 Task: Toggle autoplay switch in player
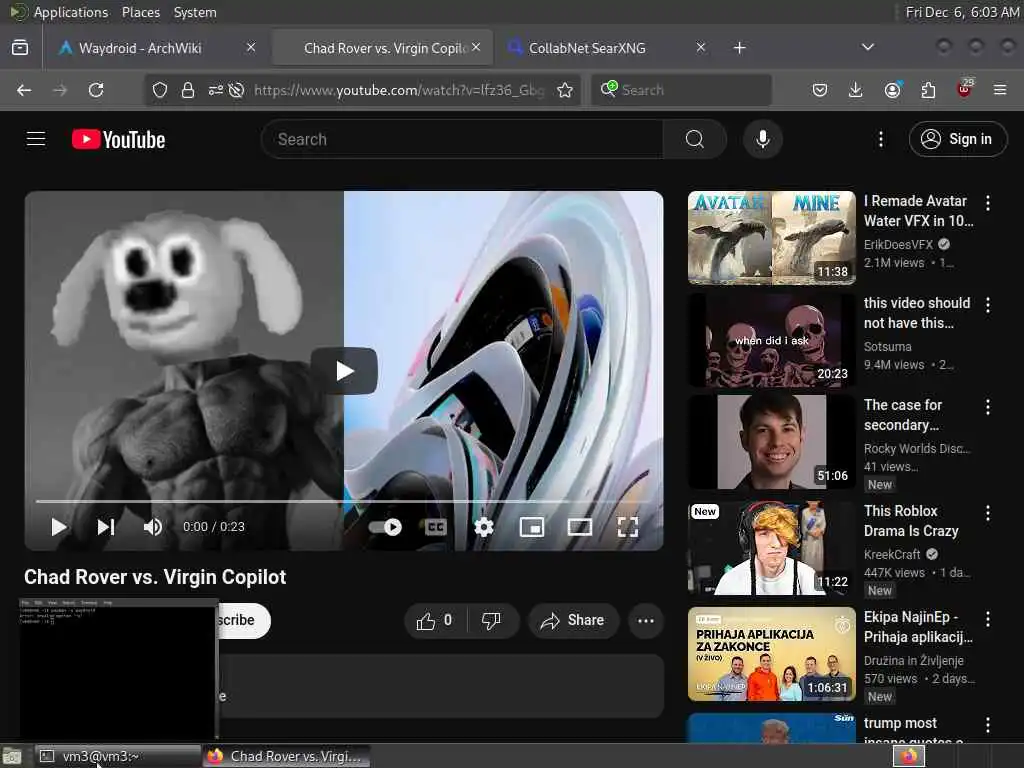(385, 527)
